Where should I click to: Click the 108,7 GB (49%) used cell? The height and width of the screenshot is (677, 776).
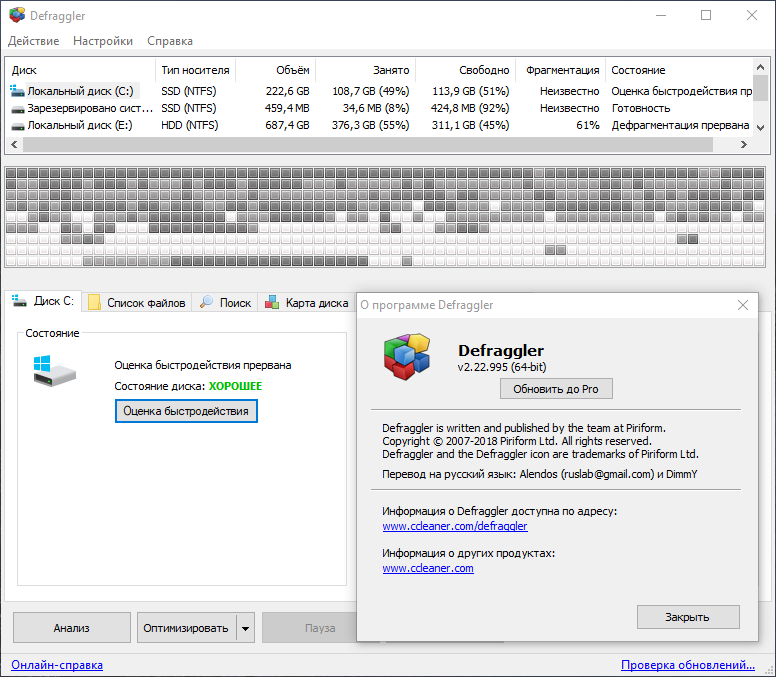[x=371, y=91]
